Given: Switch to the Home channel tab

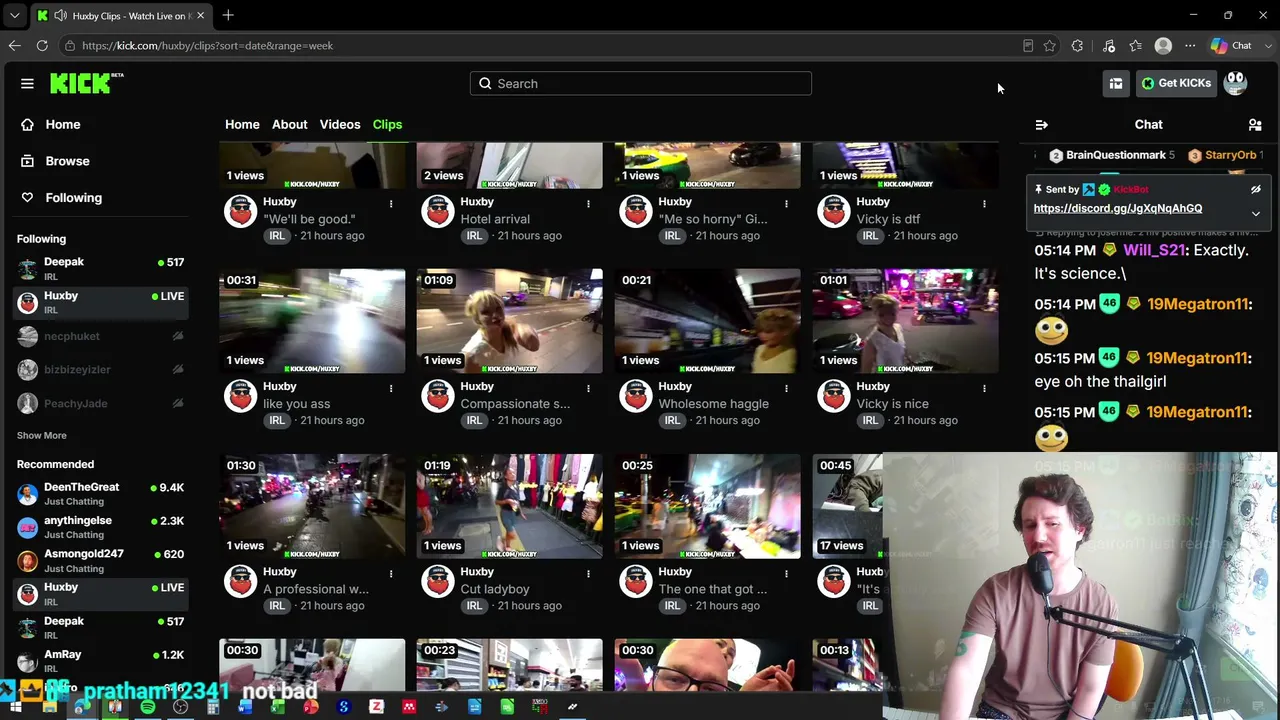Looking at the screenshot, I should [x=242, y=124].
